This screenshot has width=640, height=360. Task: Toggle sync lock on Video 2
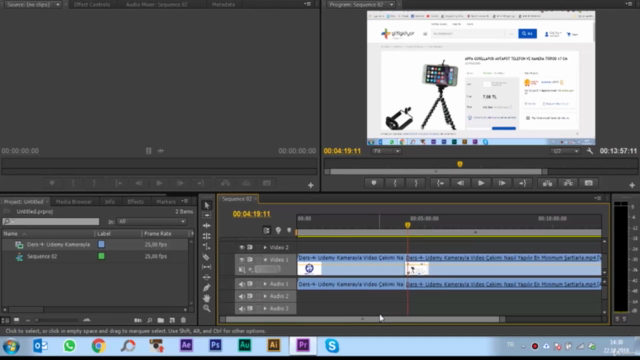pos(250,247)
